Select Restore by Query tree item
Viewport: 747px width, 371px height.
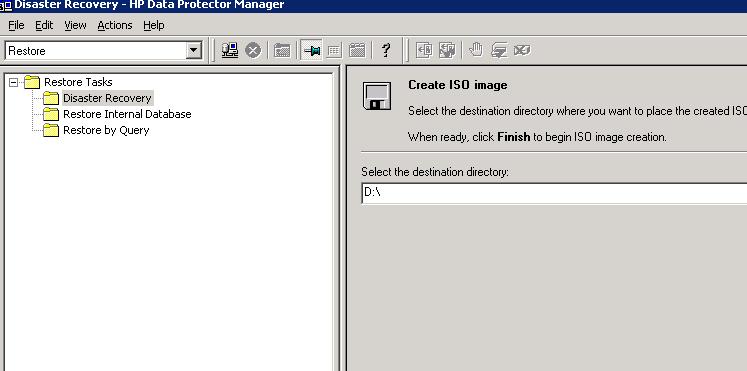(106, 130)
